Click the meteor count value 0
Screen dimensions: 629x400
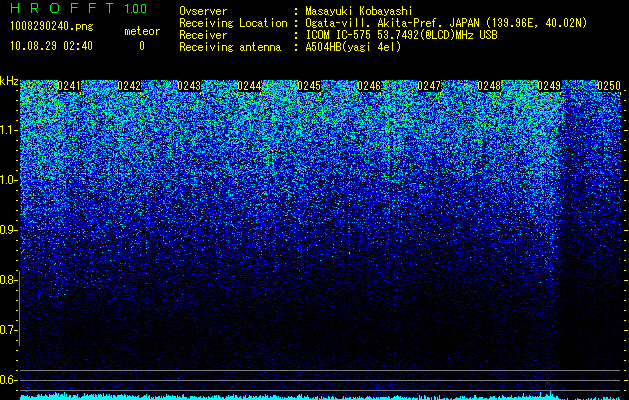tap(142, 46)
